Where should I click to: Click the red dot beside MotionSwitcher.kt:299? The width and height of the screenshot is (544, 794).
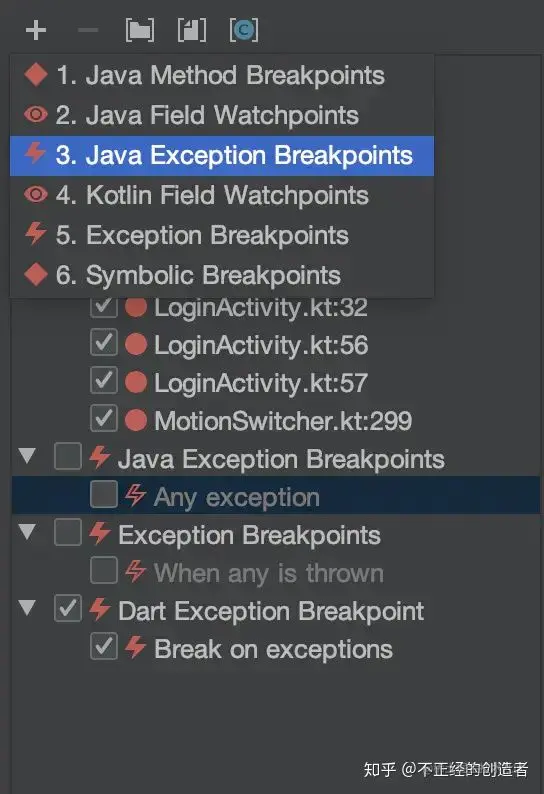click(x=136, y=420)
